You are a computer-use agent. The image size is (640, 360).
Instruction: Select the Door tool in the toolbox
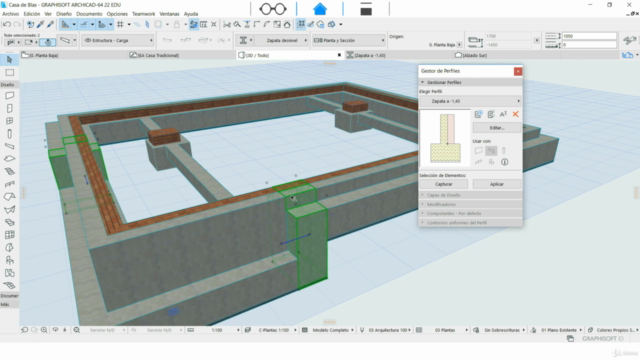click(9, 108)
